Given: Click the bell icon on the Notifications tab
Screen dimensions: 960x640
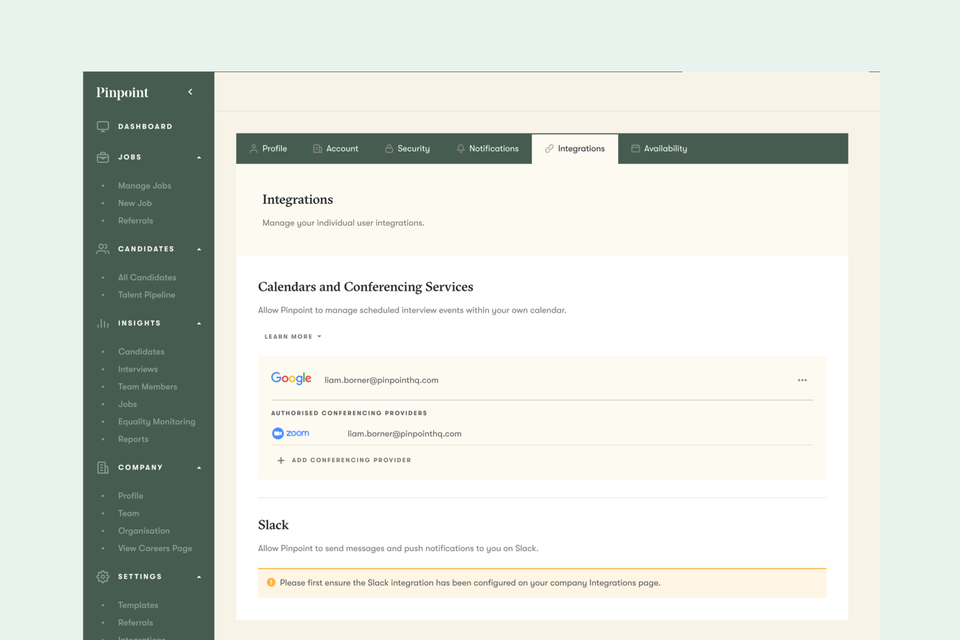Looking at the screenshot, I should 460,149.
